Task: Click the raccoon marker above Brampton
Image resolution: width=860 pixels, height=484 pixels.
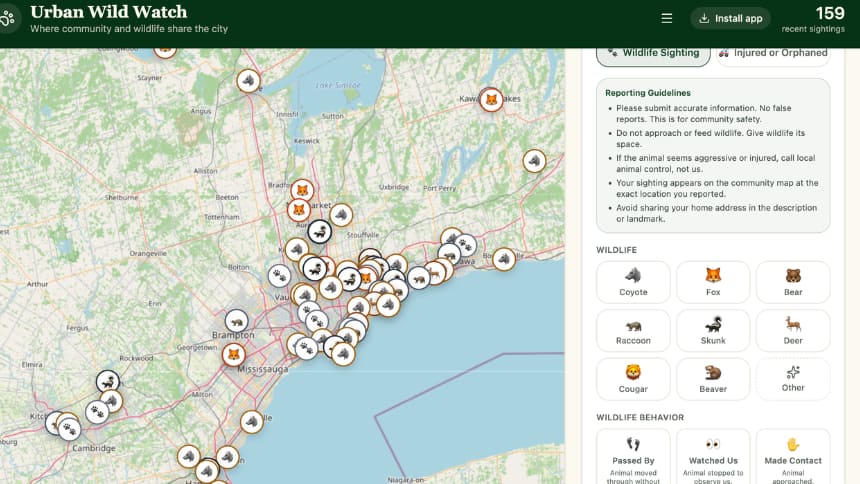Action: pyautogui.click(x=236, y=321)
